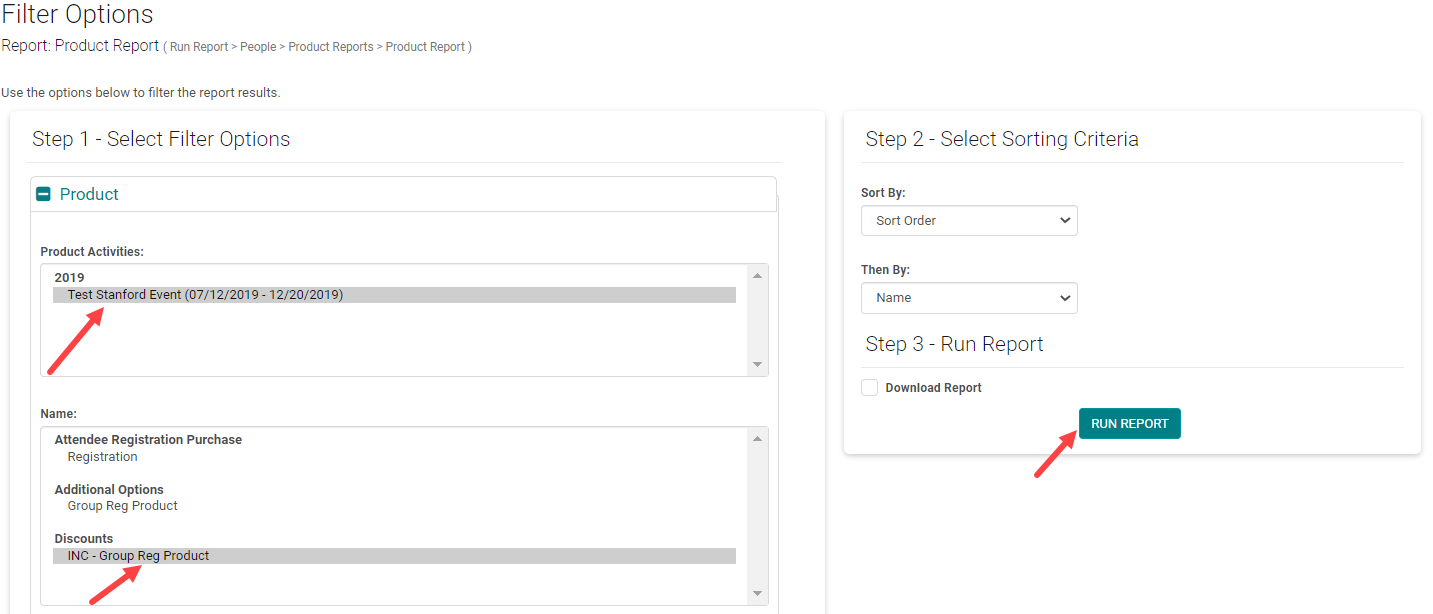1433x614 pixels.
Task: Click the Sort Order dropdown chevron
Action: point(1064,221)
